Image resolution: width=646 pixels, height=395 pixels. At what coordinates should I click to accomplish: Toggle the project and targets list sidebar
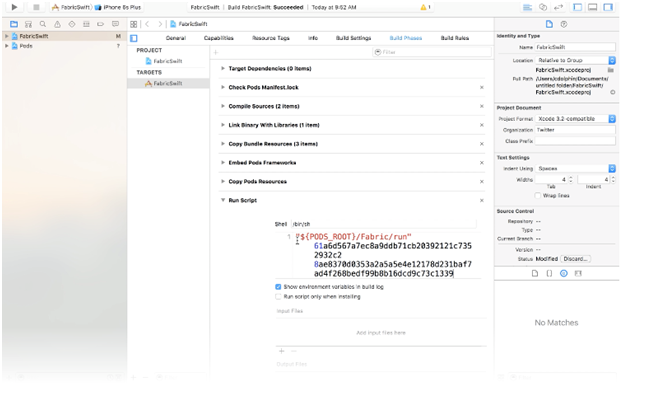tap(134, 38)
